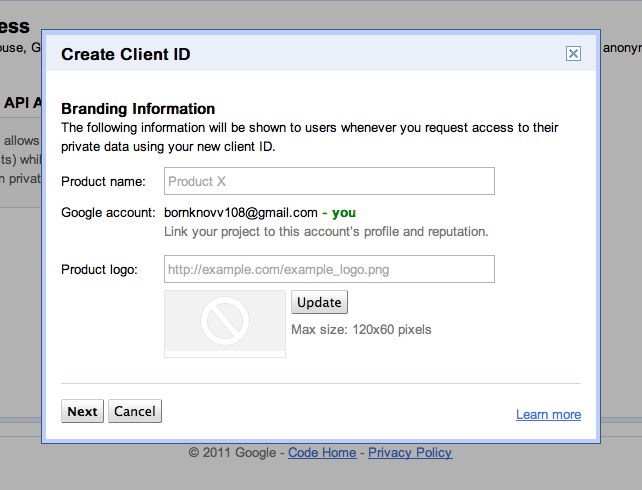Click the © 2011 Google footer text
Image resolution: width=642 pixels, height=490 pixels.
click(x=232, y=452)
